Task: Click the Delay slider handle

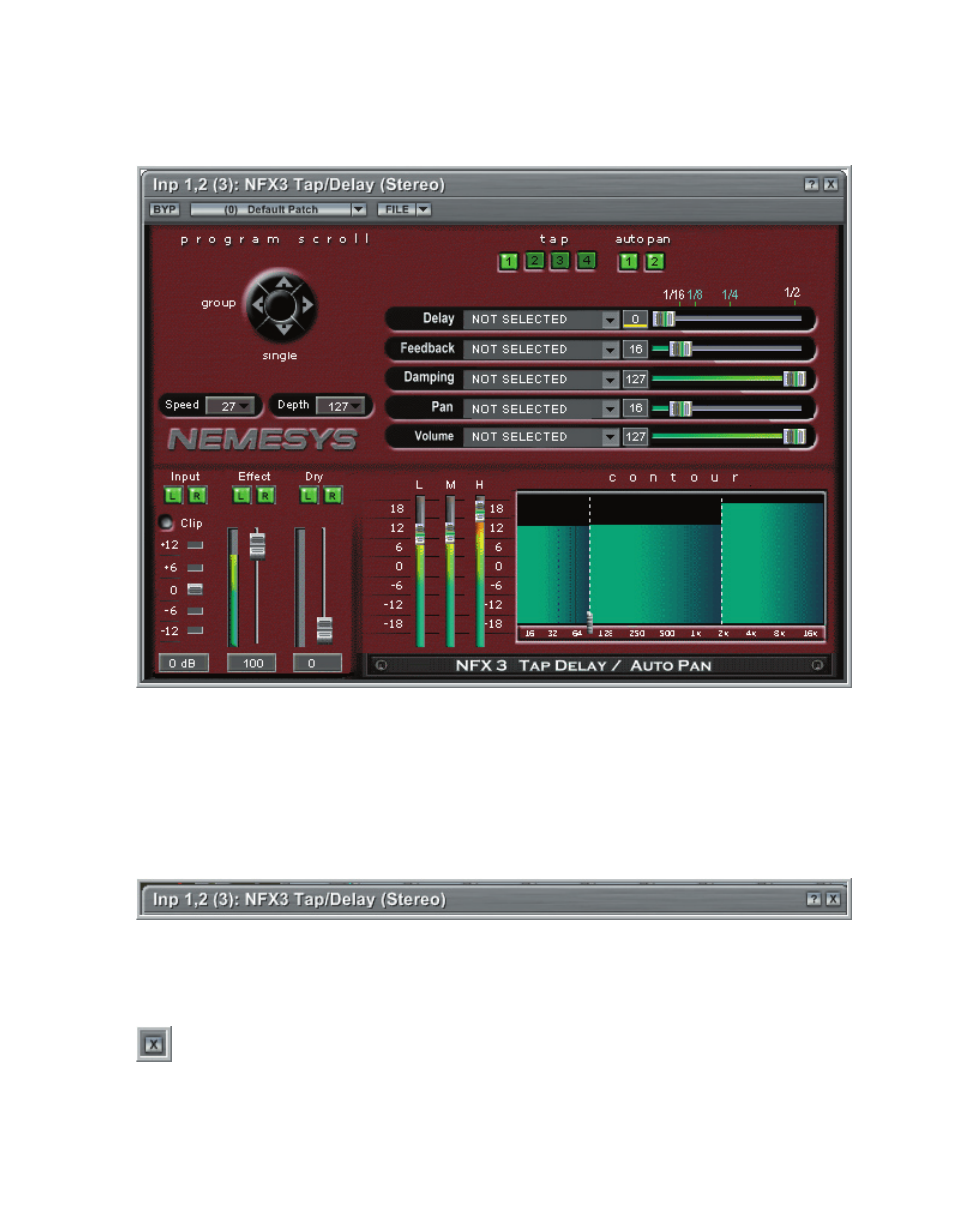Action: 664,319
